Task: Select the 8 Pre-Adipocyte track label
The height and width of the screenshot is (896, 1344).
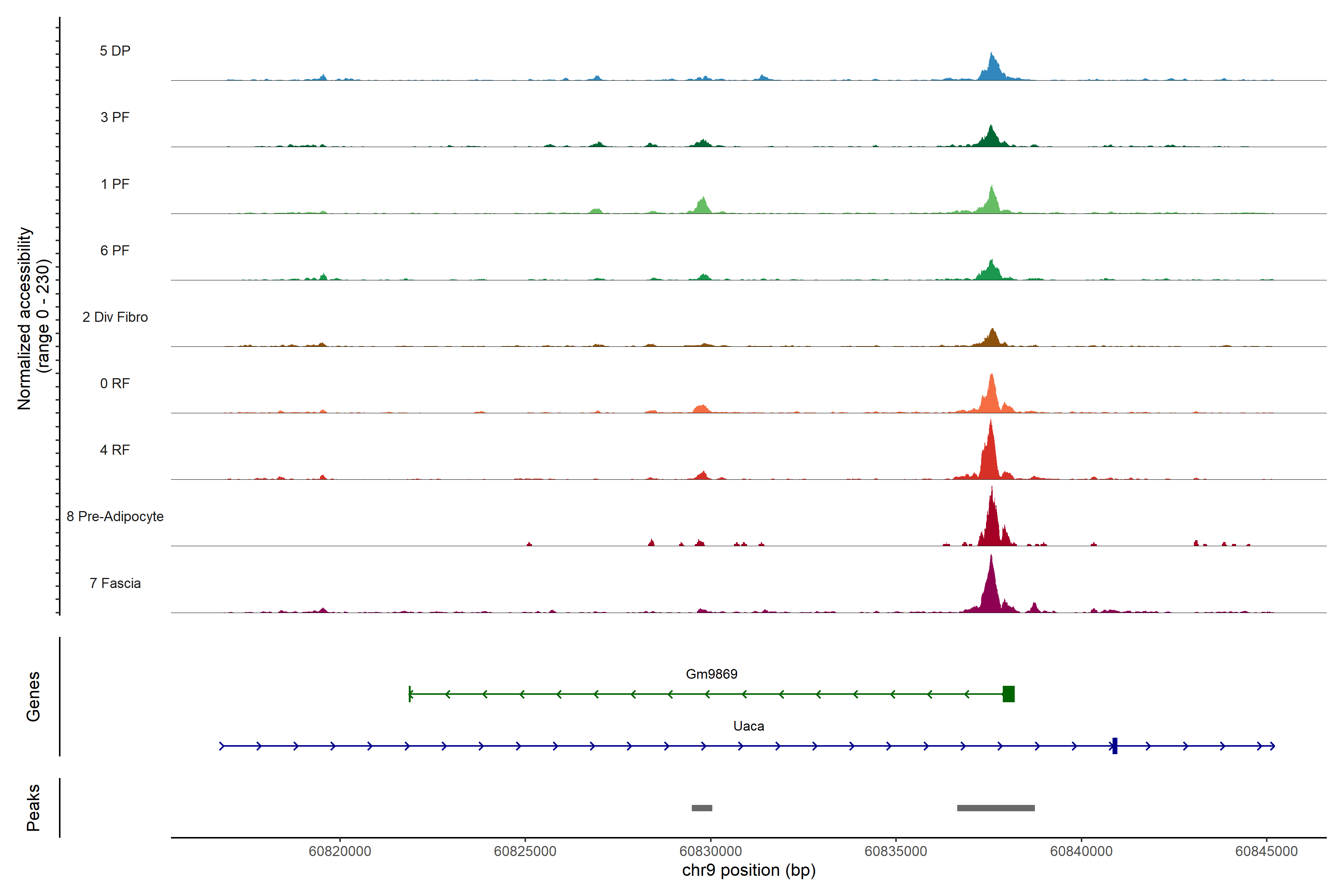Action: coord(115,516)
